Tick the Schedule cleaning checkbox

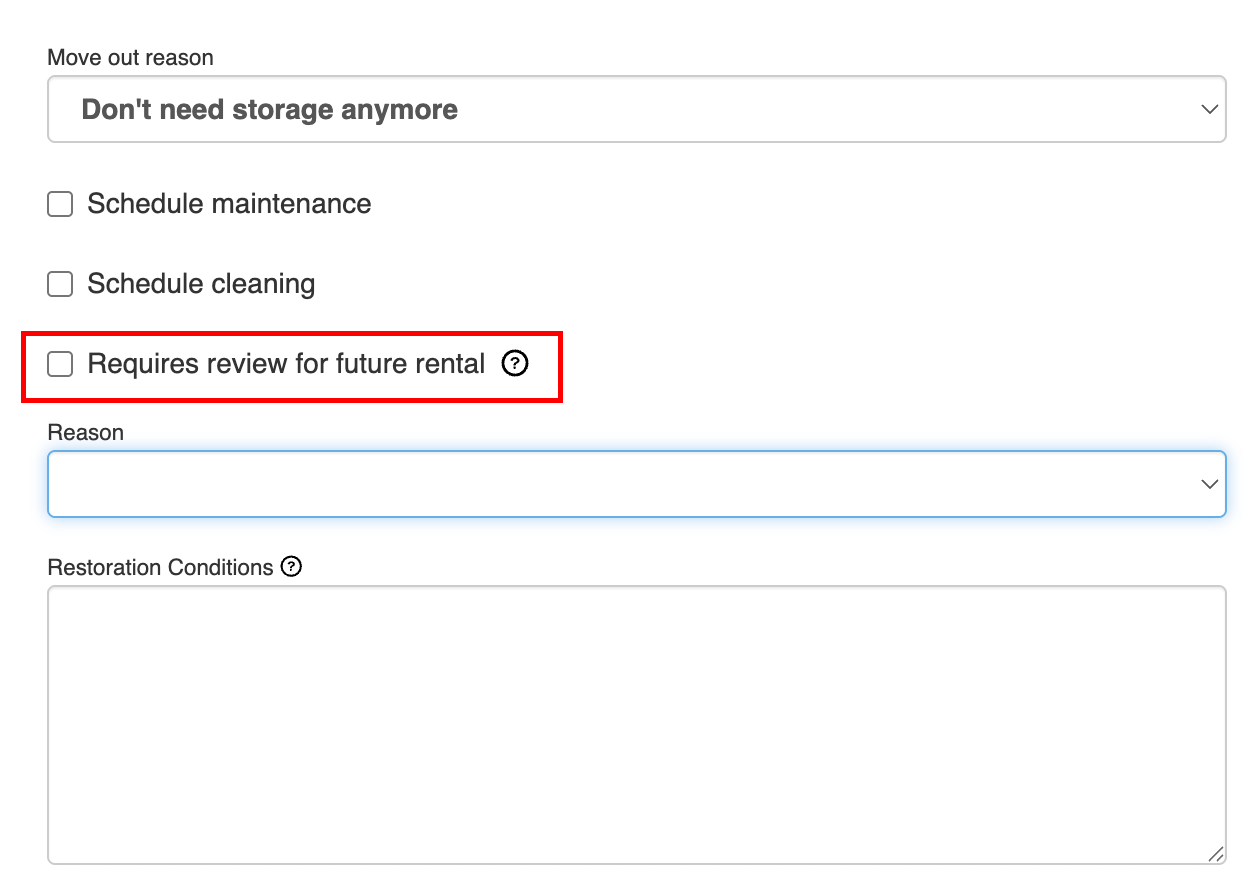coord(61,285)
